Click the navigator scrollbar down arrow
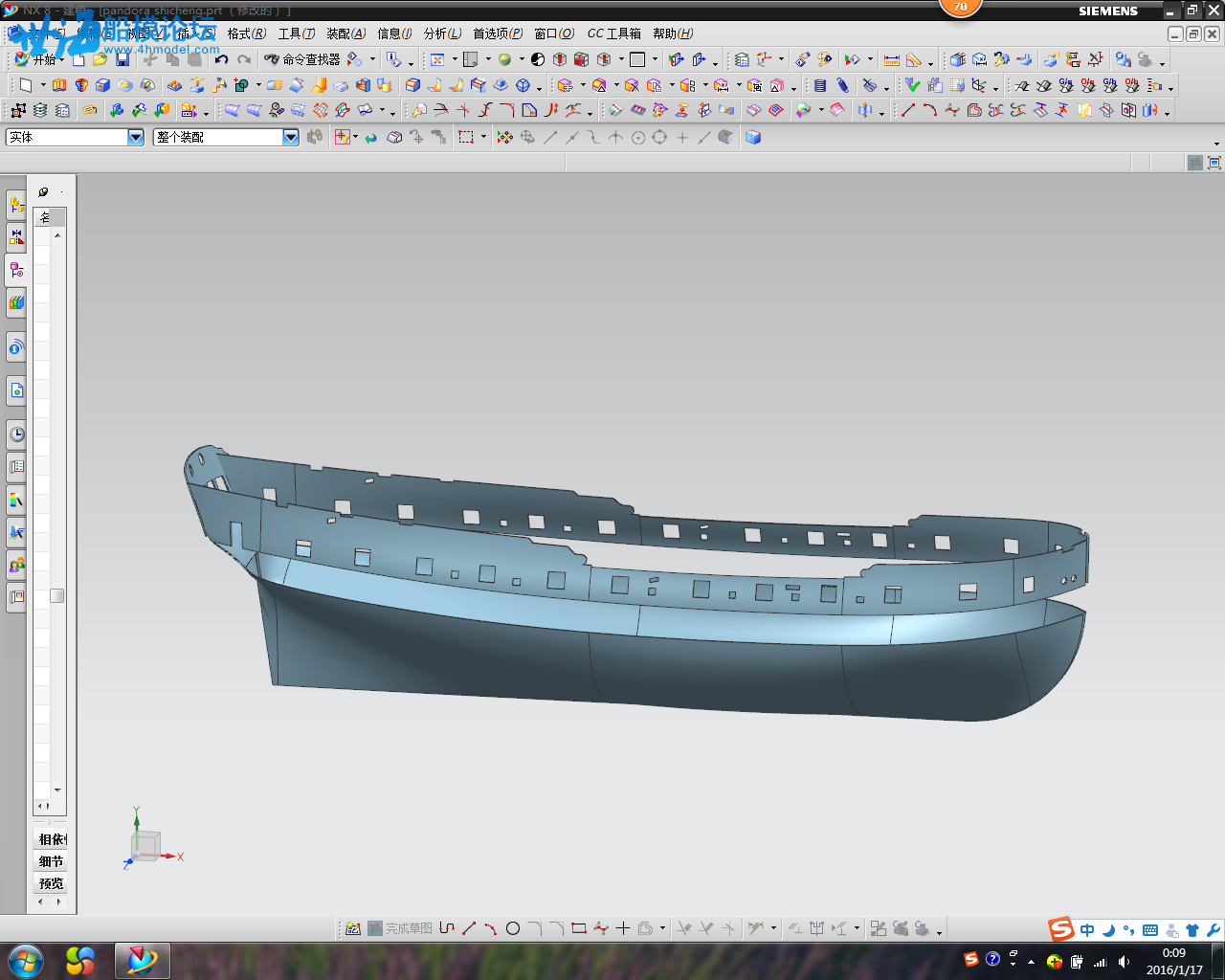 [57, 791]
